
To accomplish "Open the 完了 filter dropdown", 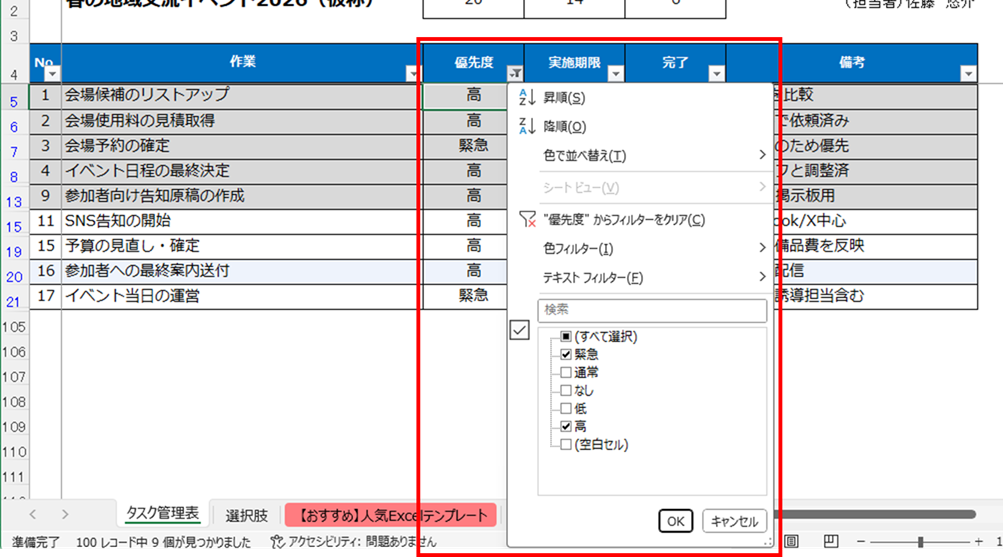I will 716,74.
